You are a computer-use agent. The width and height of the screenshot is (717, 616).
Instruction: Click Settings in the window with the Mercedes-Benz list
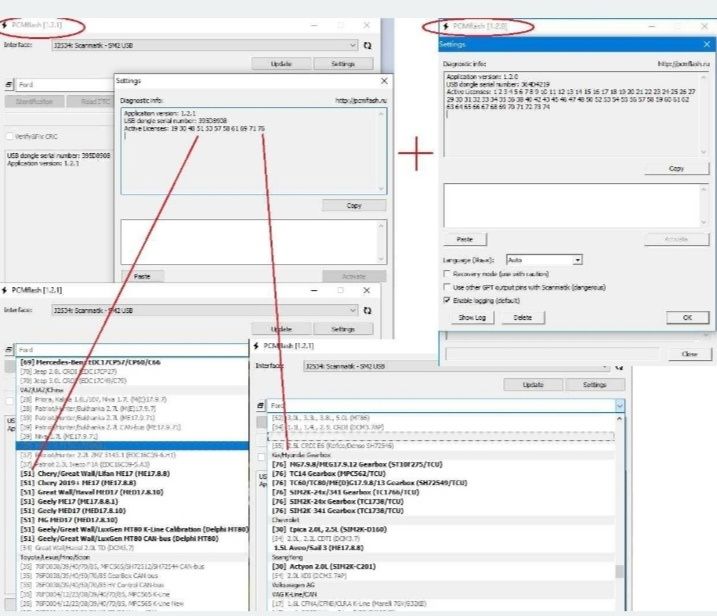(x=343, y=329)
